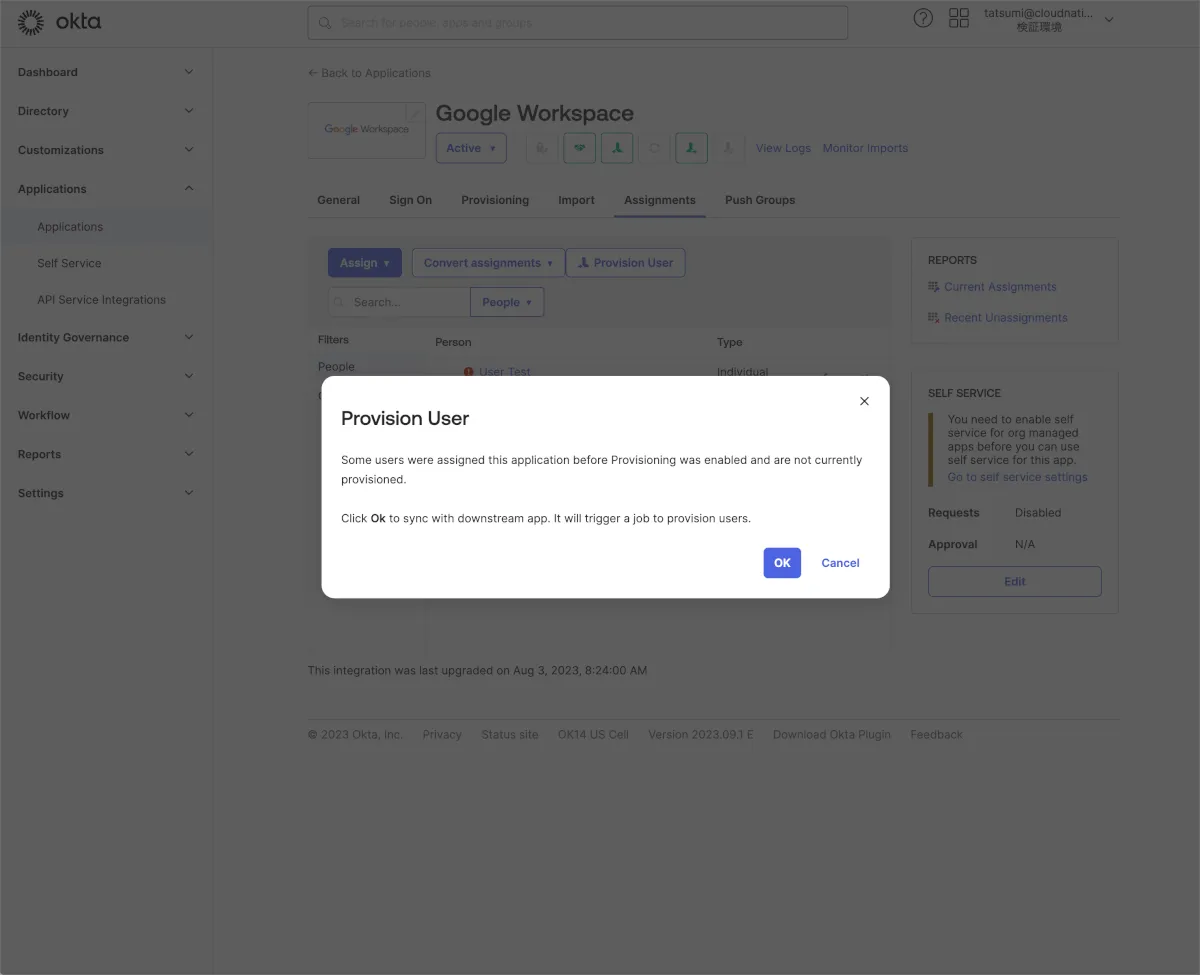Click the grey person icon beside View Logs

pyautogui.click(x=729, y=148)
